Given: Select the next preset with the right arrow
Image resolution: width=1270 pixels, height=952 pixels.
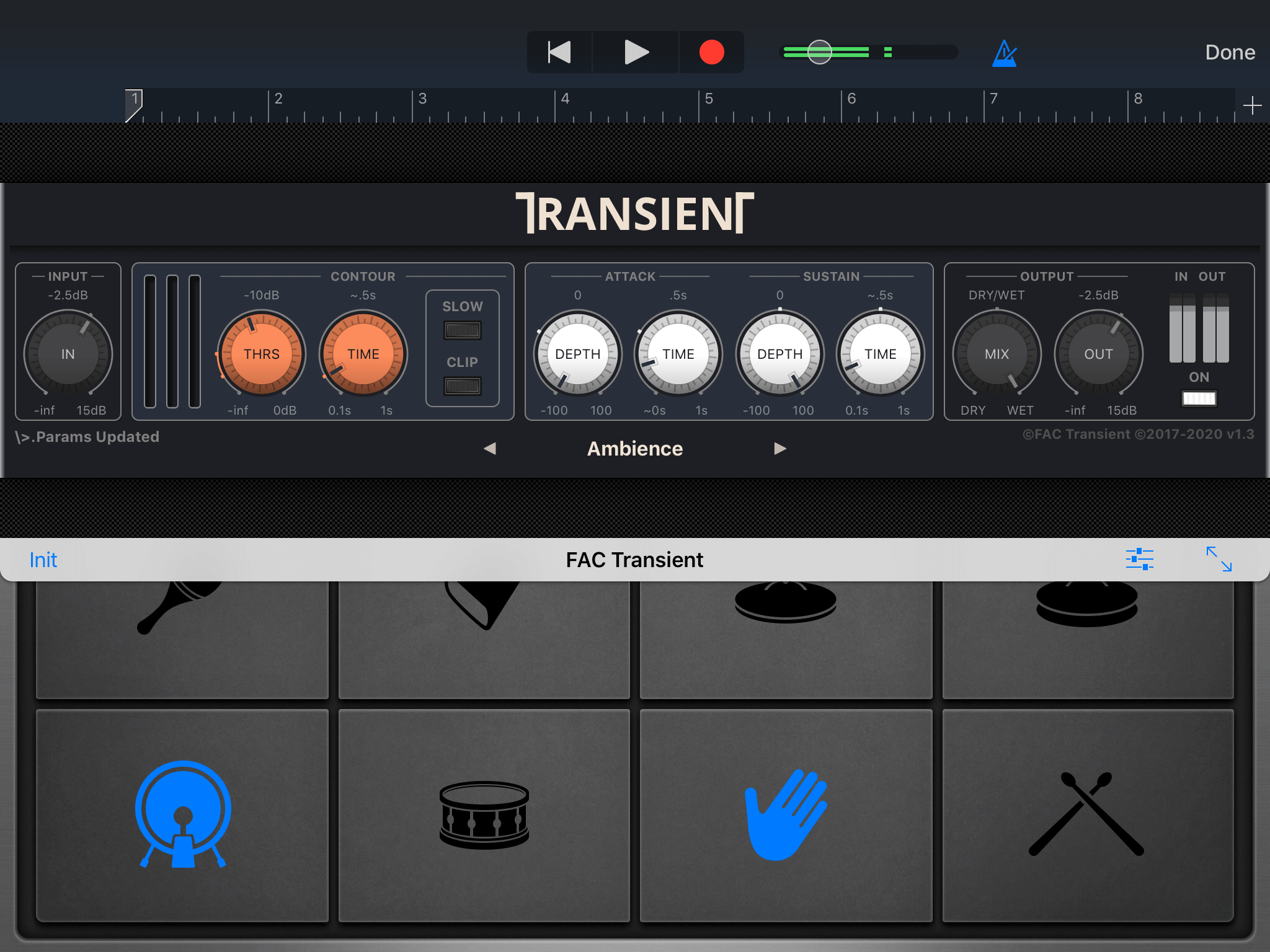Looking at the screenshot, I should pyautogui.click(x=780, y=448).
